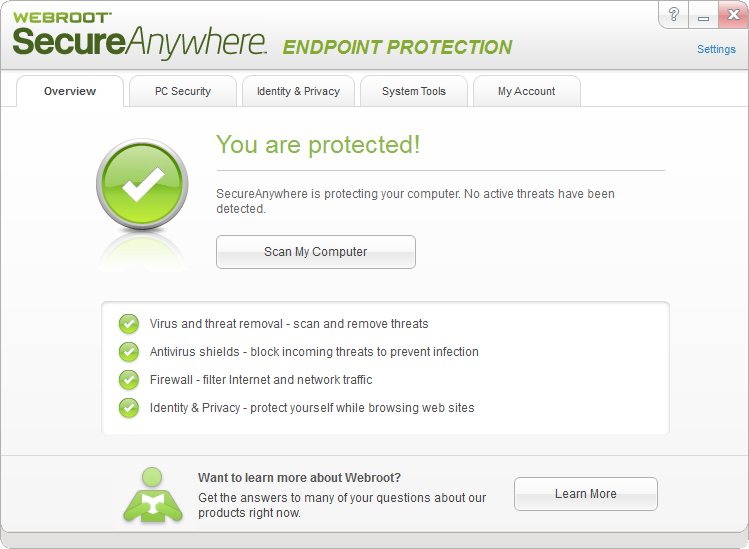Click the green check beside Virus and threat removal

click(x=129, y=324)
